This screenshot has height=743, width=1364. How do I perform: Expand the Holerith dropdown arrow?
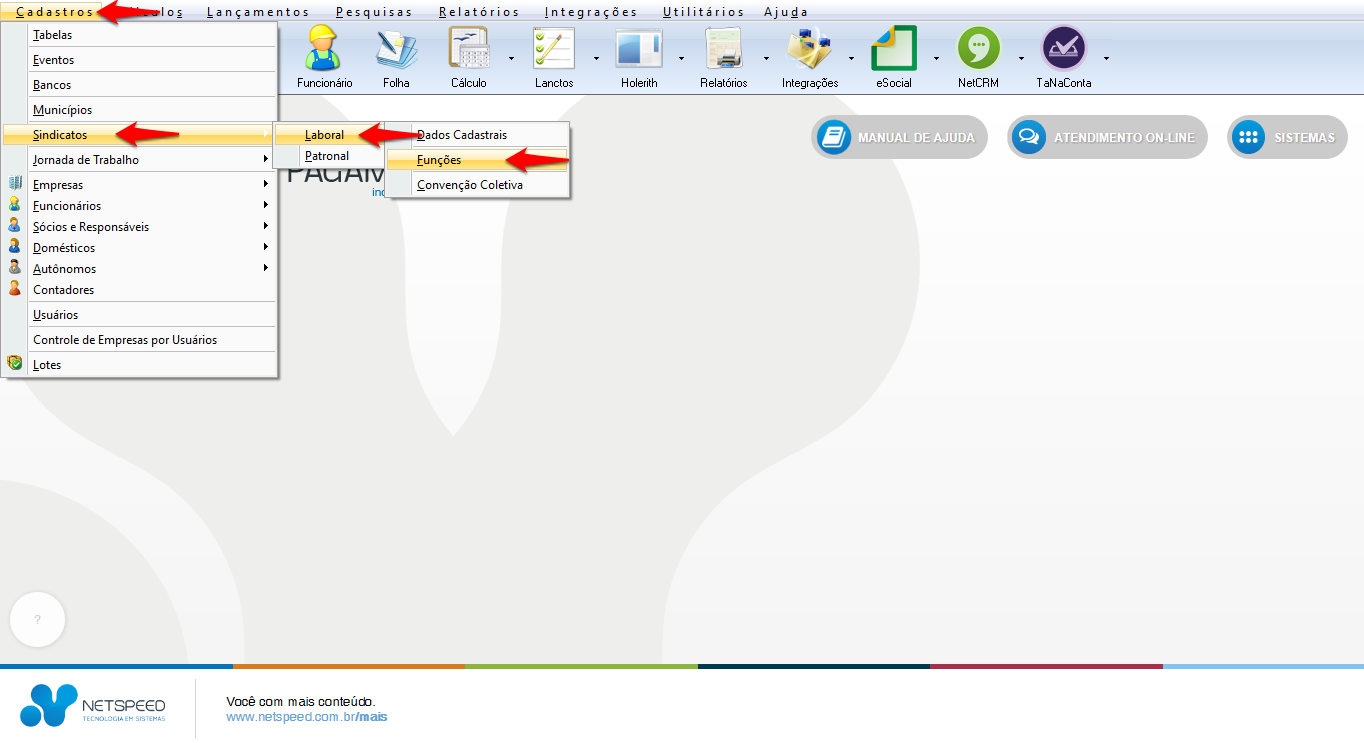point(681,57)
